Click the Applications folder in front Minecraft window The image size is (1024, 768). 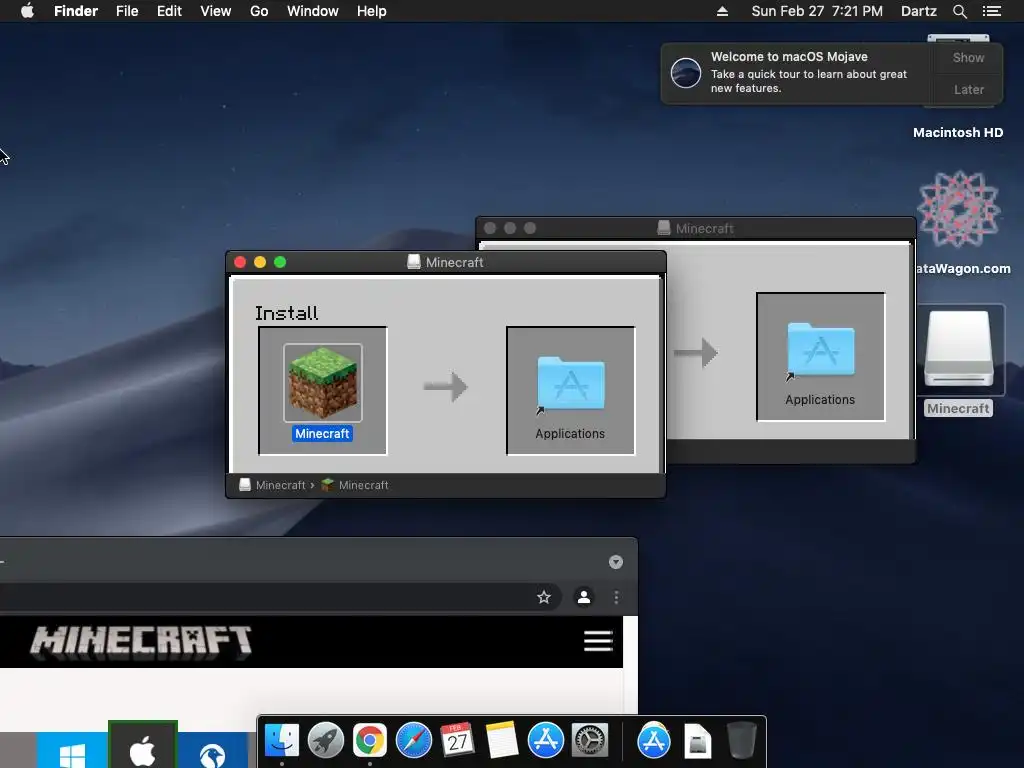point(570,385)
